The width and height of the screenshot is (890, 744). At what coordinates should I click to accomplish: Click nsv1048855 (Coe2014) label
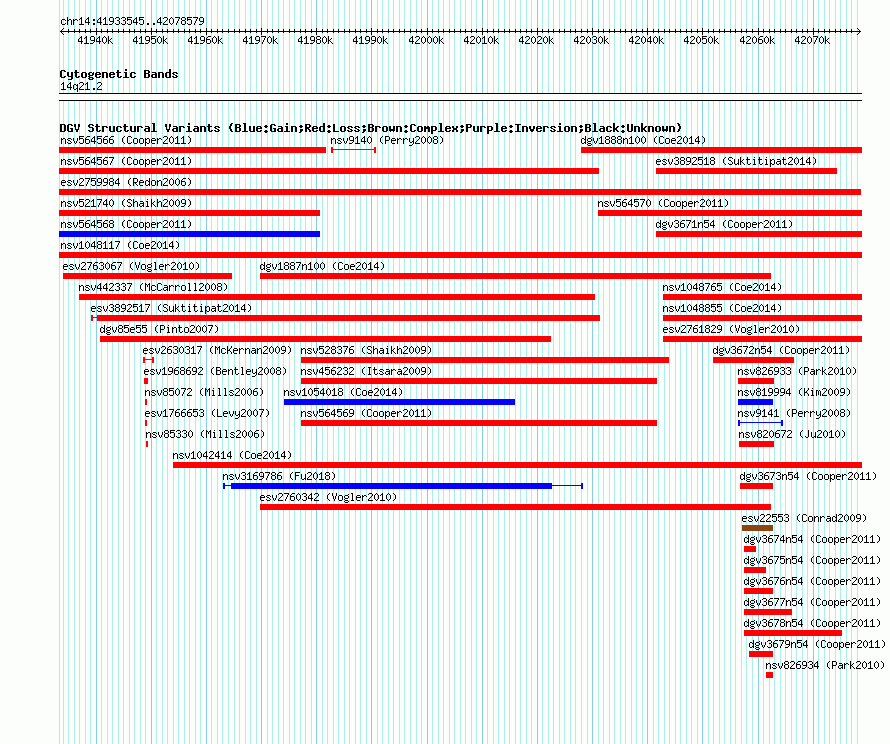tap(722, 308)
